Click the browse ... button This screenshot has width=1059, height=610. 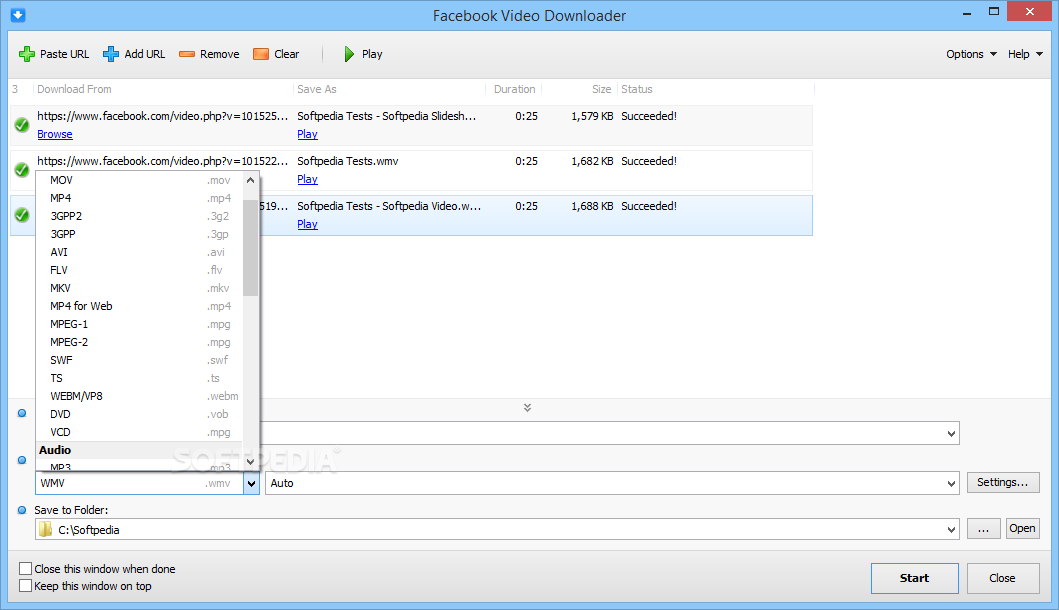pyautogui.click(x=983, y=528)
